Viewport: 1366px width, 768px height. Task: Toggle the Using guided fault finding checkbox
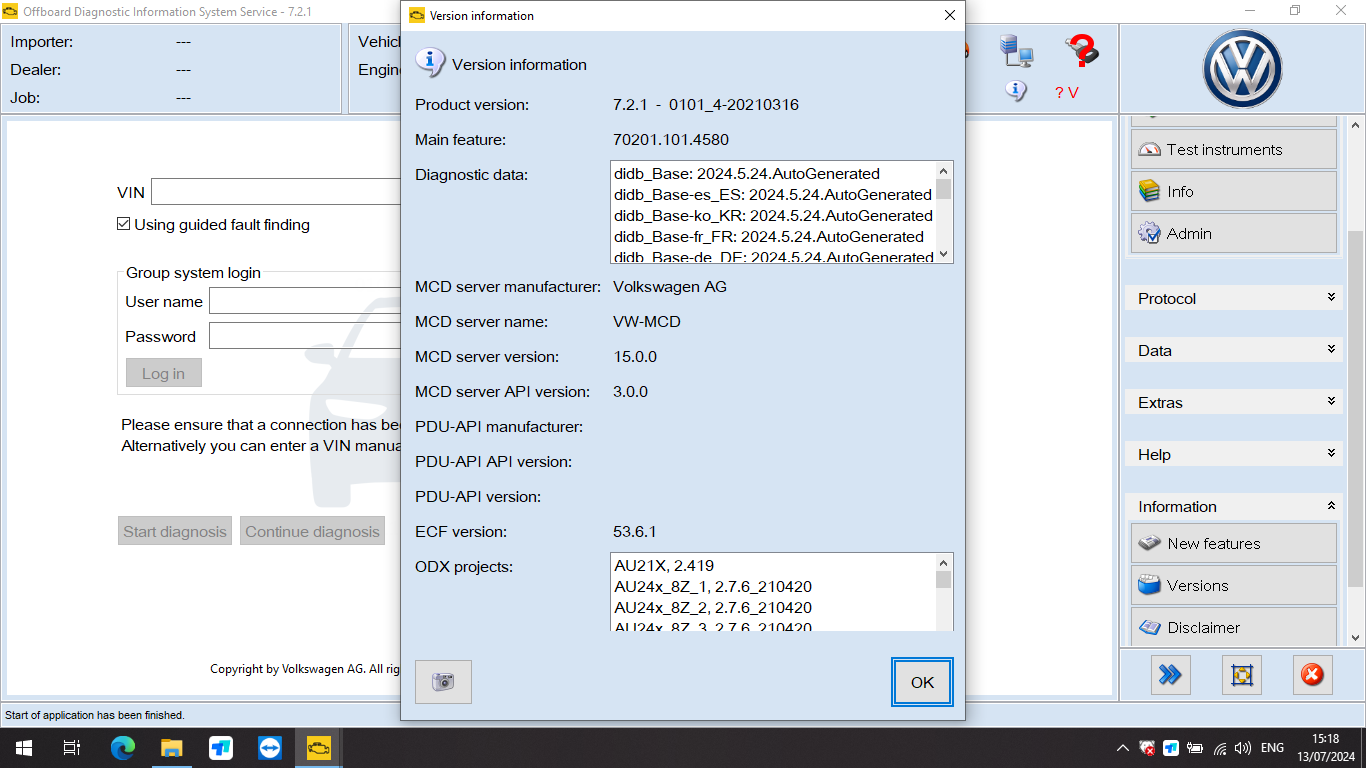[x=124, y=225]
